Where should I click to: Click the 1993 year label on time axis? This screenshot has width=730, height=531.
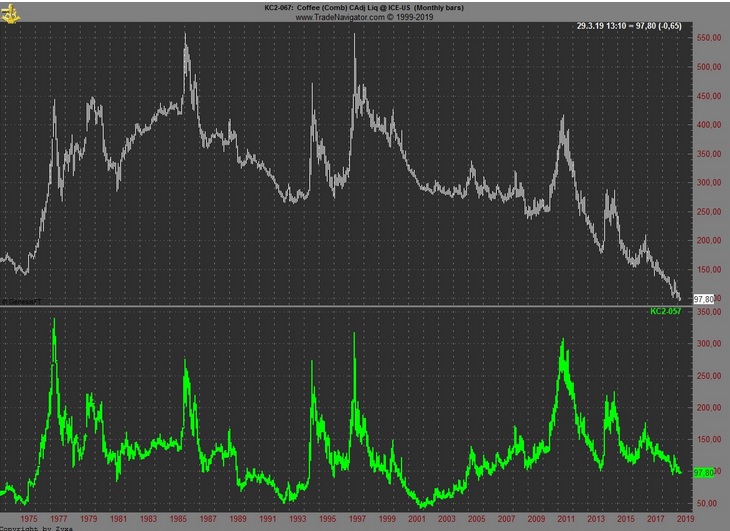point(297,519)
